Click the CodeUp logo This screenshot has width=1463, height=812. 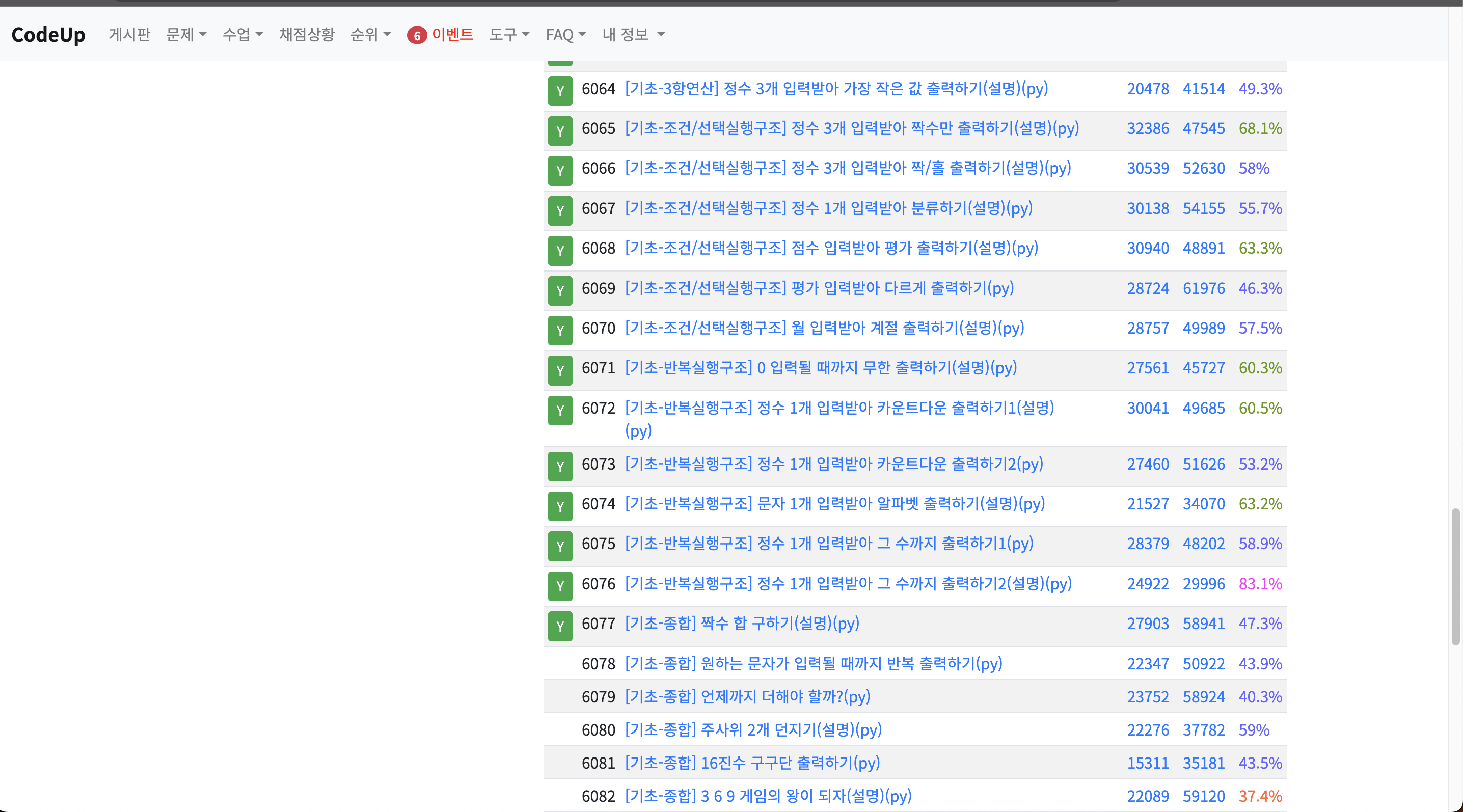tap(48, 34)
